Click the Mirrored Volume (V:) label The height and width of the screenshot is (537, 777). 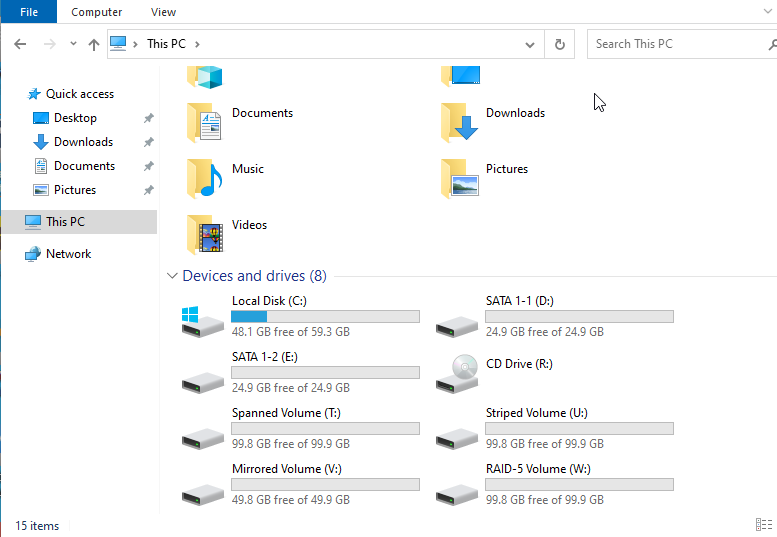[286, 469]
